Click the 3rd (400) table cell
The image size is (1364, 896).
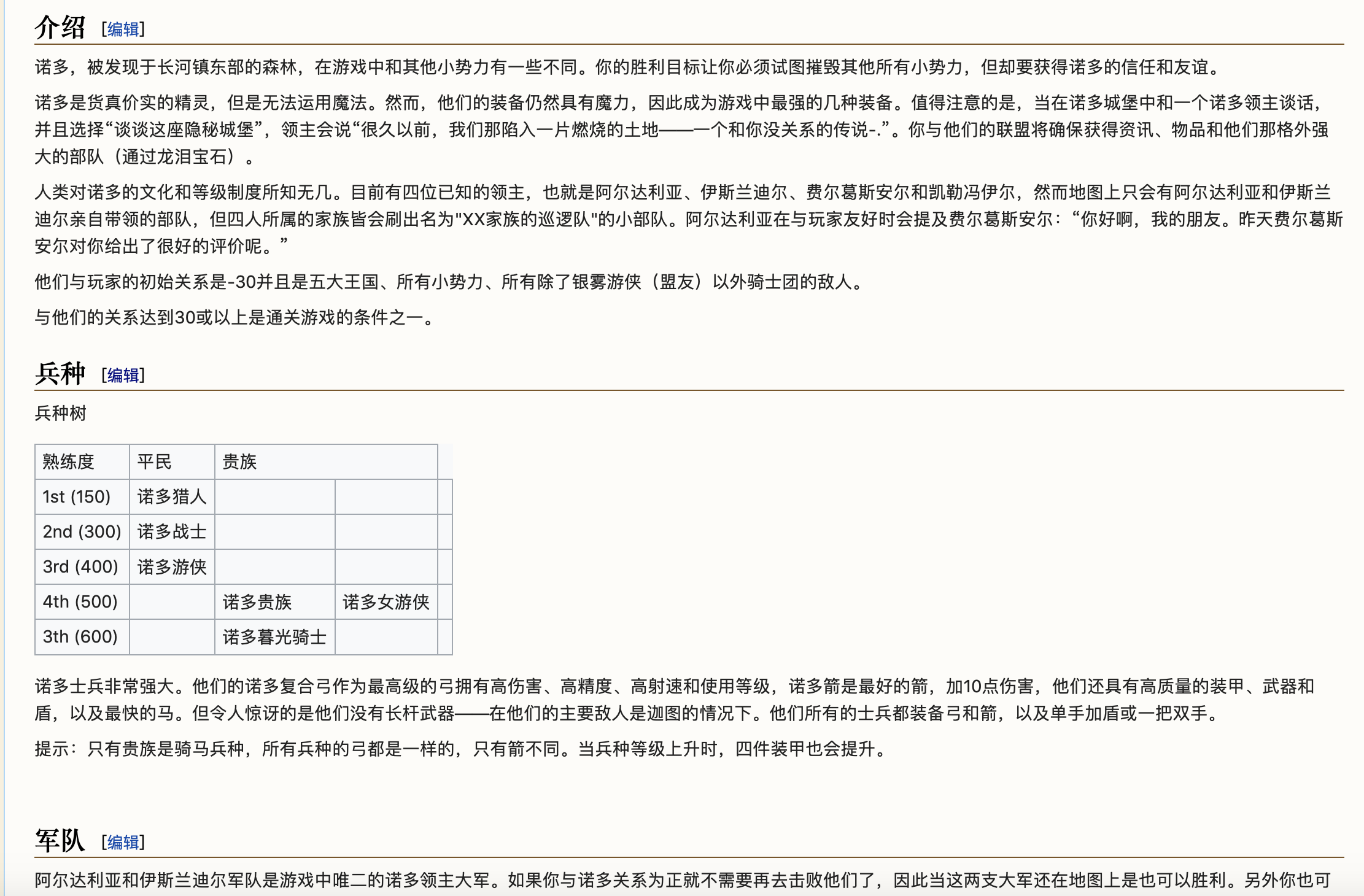82,566
